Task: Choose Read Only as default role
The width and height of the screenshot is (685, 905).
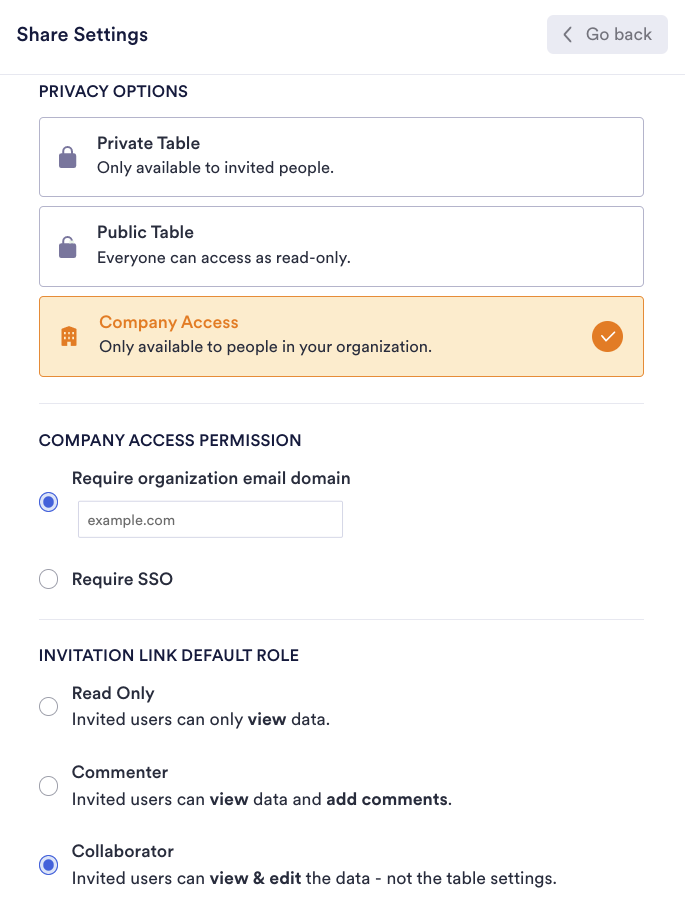Action: click(x=48, y=706)
